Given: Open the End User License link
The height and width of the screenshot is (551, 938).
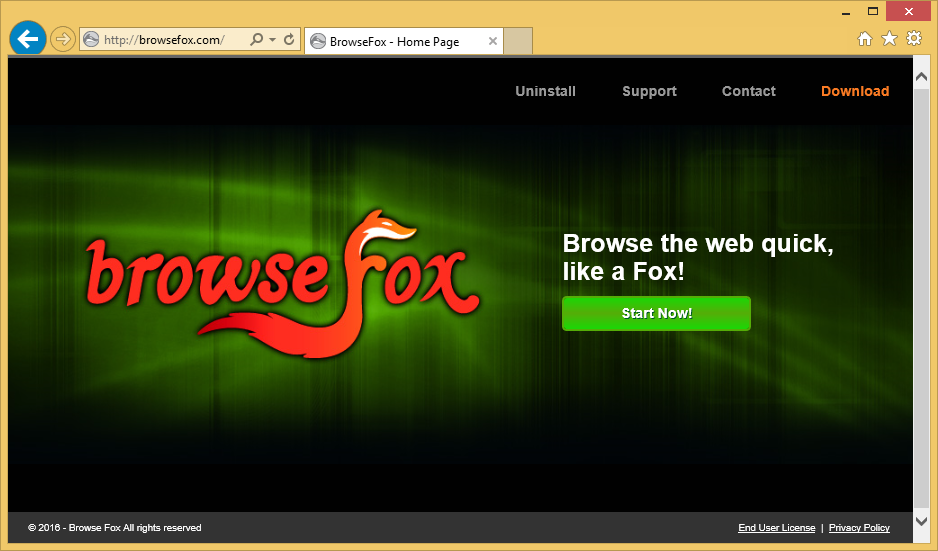Looking at the screenshot, I should tap(776, 528).
